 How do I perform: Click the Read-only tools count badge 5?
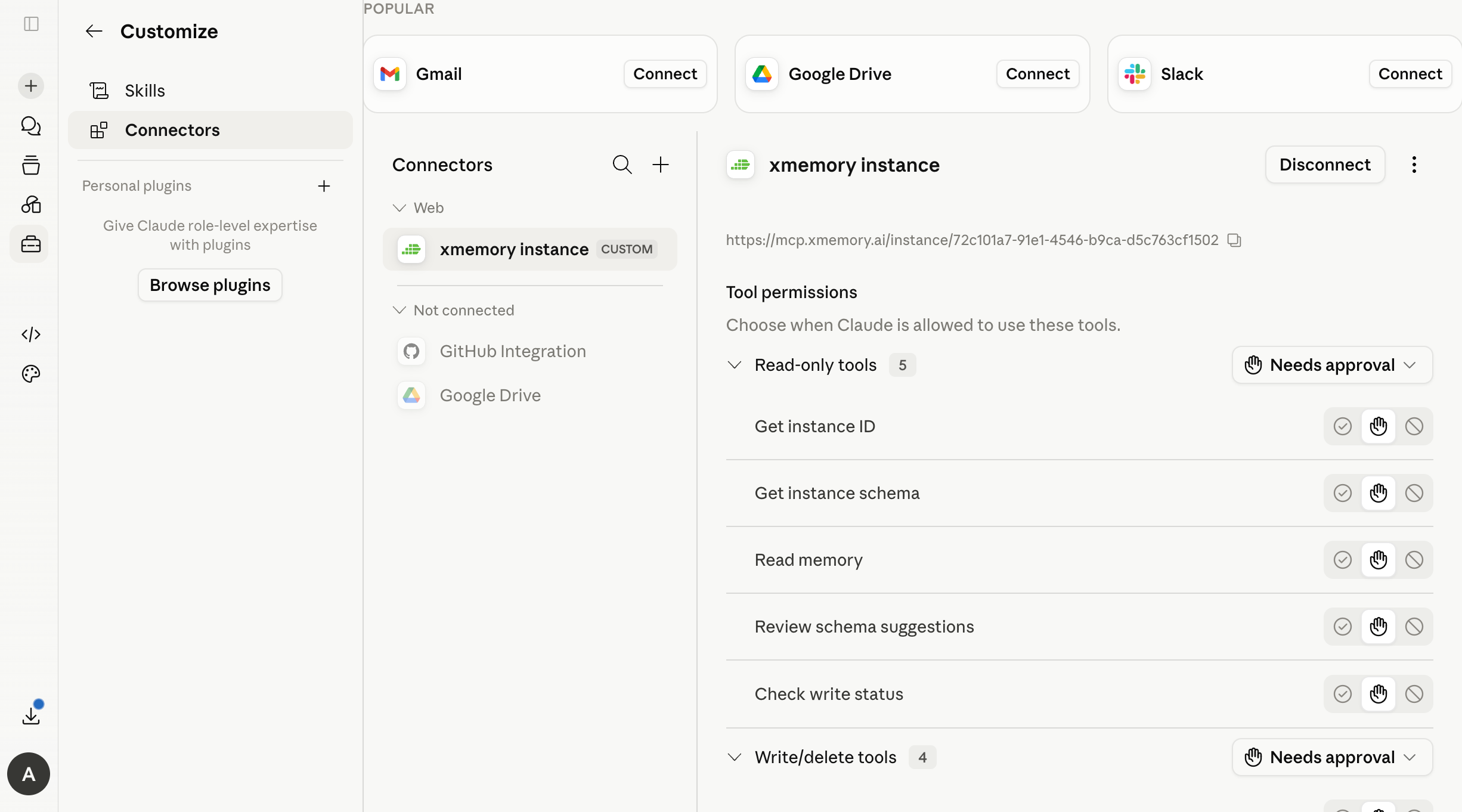point(902,365)
